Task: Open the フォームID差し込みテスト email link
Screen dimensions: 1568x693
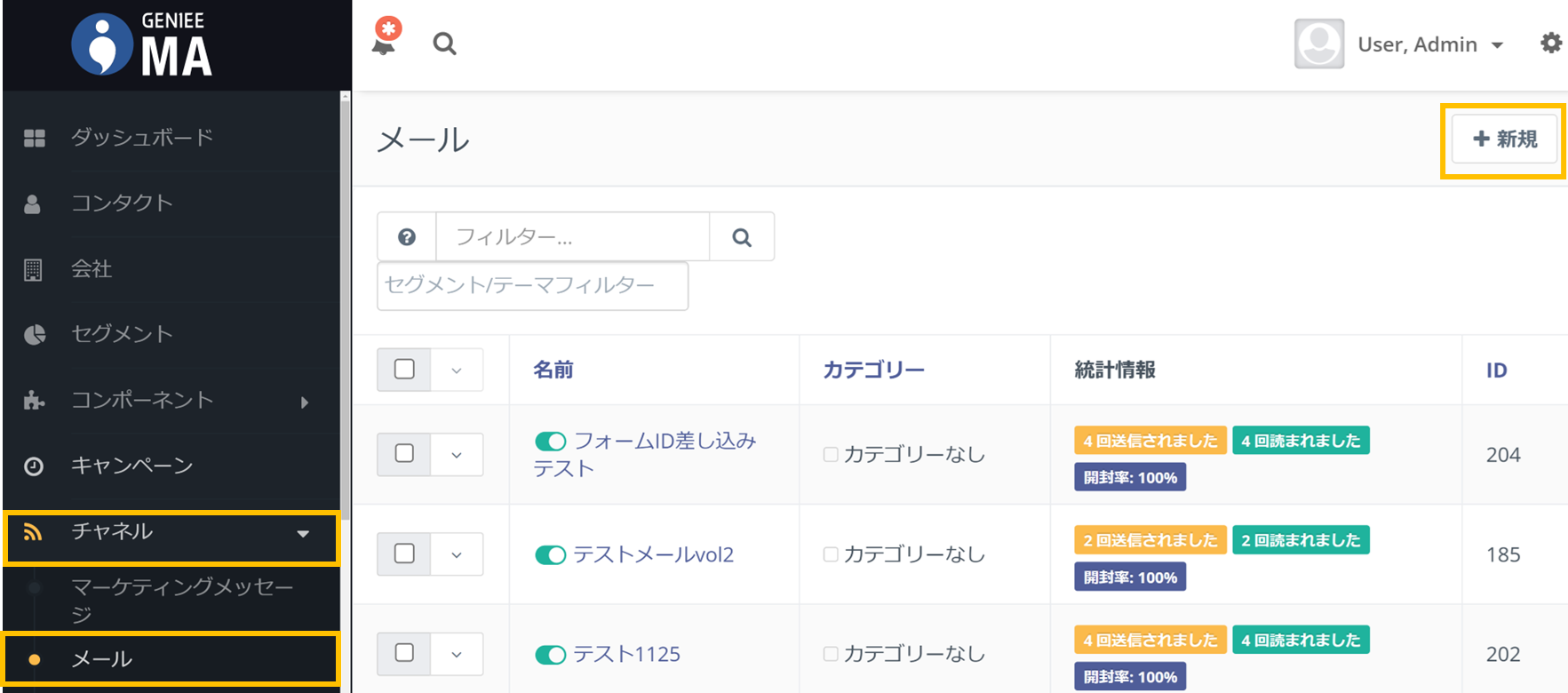Action: click(664, 442)
